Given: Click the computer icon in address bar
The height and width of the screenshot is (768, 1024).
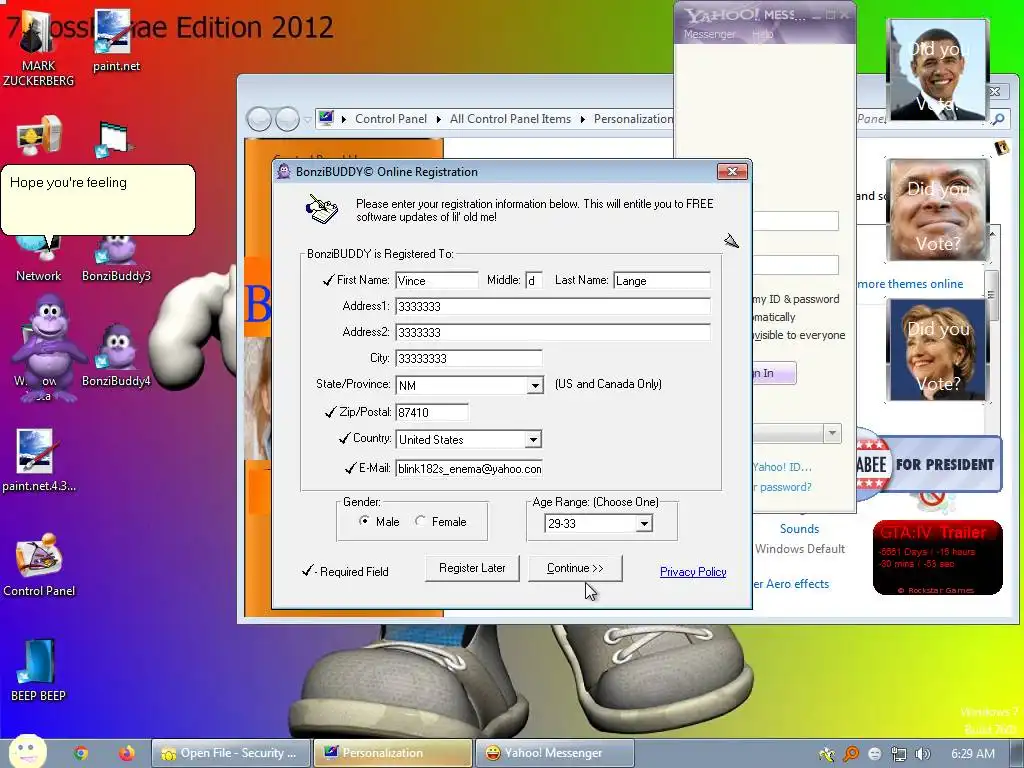Looking at the screenshot, I should click(326, 118).
